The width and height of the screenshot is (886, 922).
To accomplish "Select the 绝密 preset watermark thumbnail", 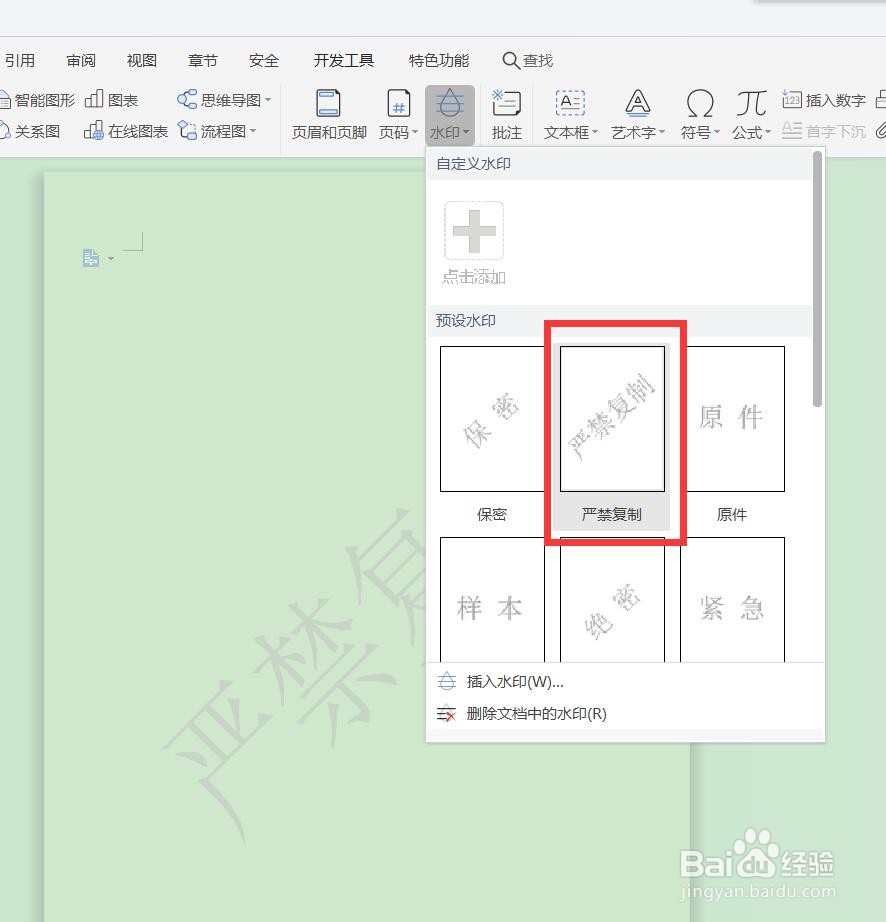I will pyautogui.click(x=612, y=599).
